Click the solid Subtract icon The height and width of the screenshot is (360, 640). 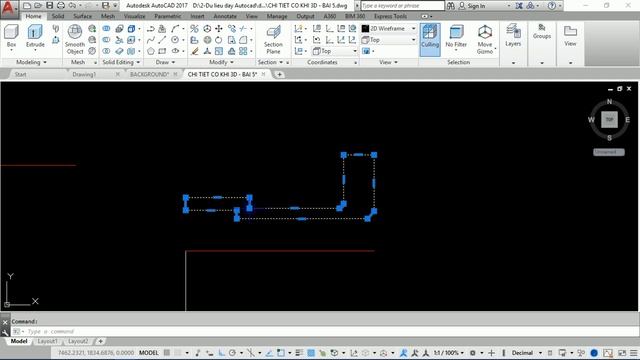point(106,40)
